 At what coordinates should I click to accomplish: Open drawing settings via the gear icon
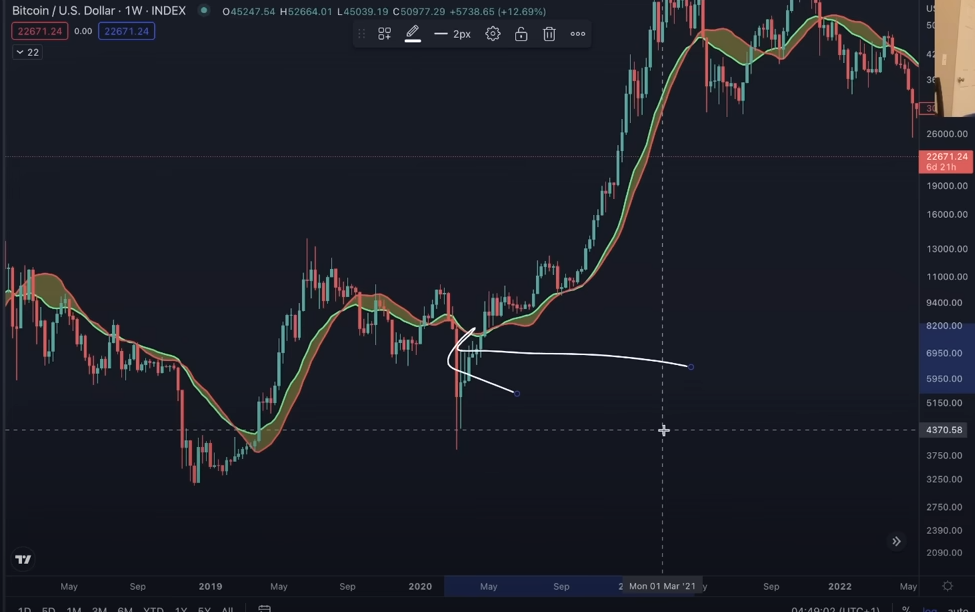coord(492,34)
